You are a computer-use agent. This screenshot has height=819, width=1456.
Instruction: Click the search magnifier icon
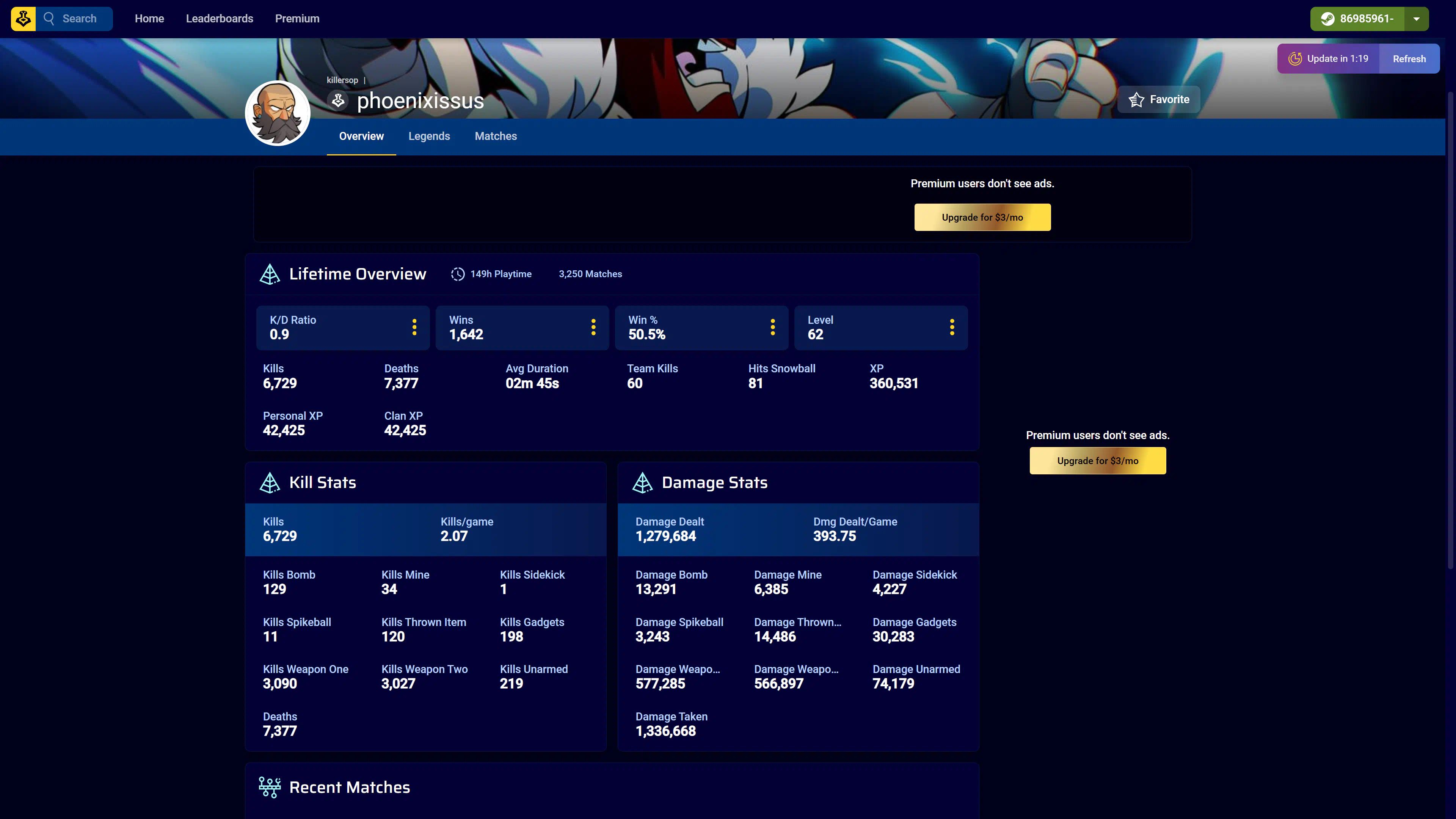click(x=49, y=19)
